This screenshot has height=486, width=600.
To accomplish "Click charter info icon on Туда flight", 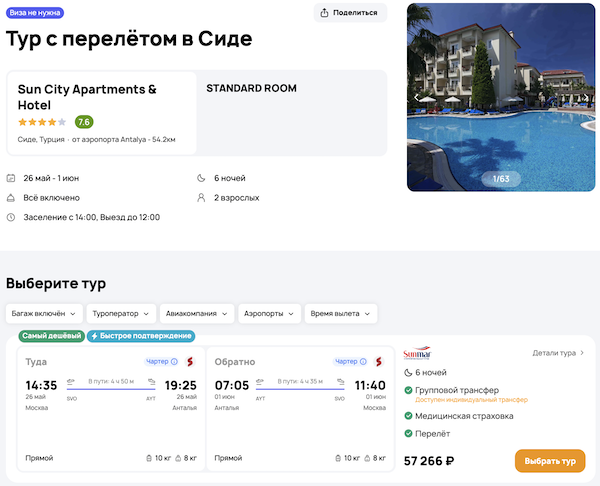I will 174,361.
